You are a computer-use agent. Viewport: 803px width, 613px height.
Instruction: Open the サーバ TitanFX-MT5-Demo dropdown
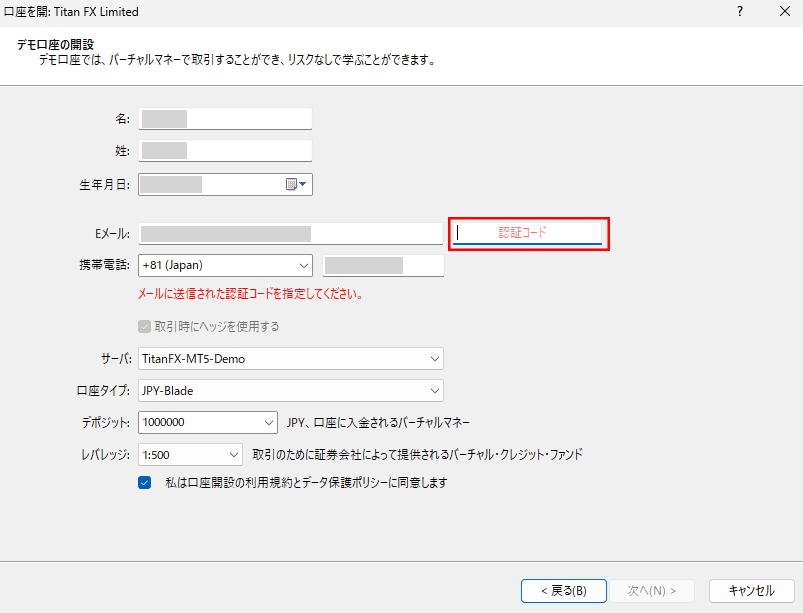click(x=434, y=358)
